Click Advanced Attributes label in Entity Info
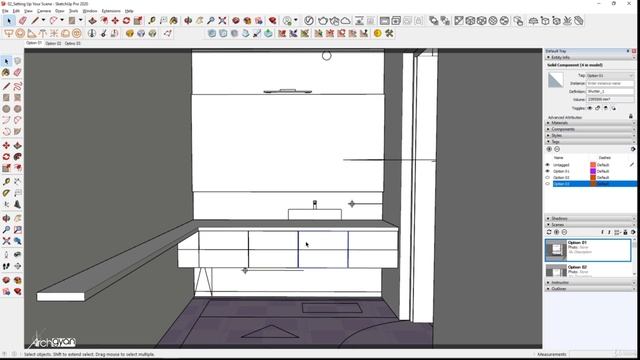640x360 pixels. [564, 117]
